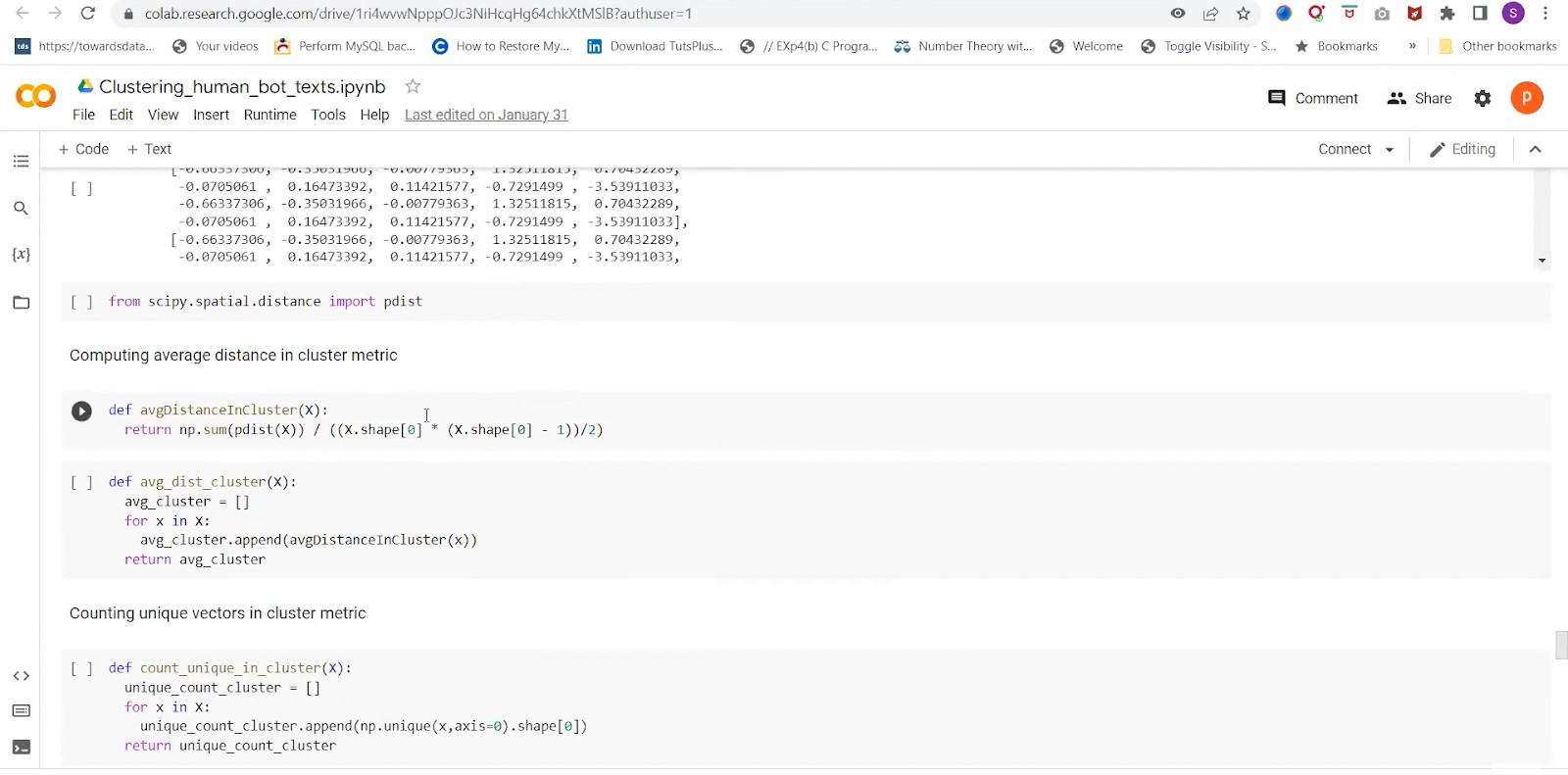Viewport: 1568px width, 775px height.
Task: Open Find and replace search icon
Action: (21, 209)
